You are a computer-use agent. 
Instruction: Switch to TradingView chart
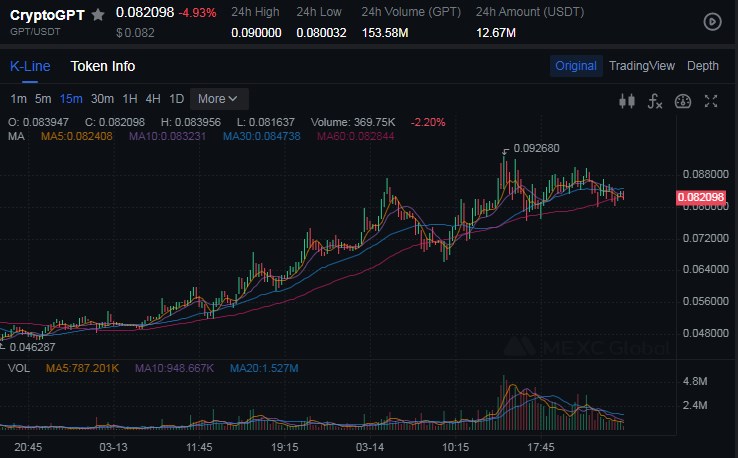(x=642, y=66)
